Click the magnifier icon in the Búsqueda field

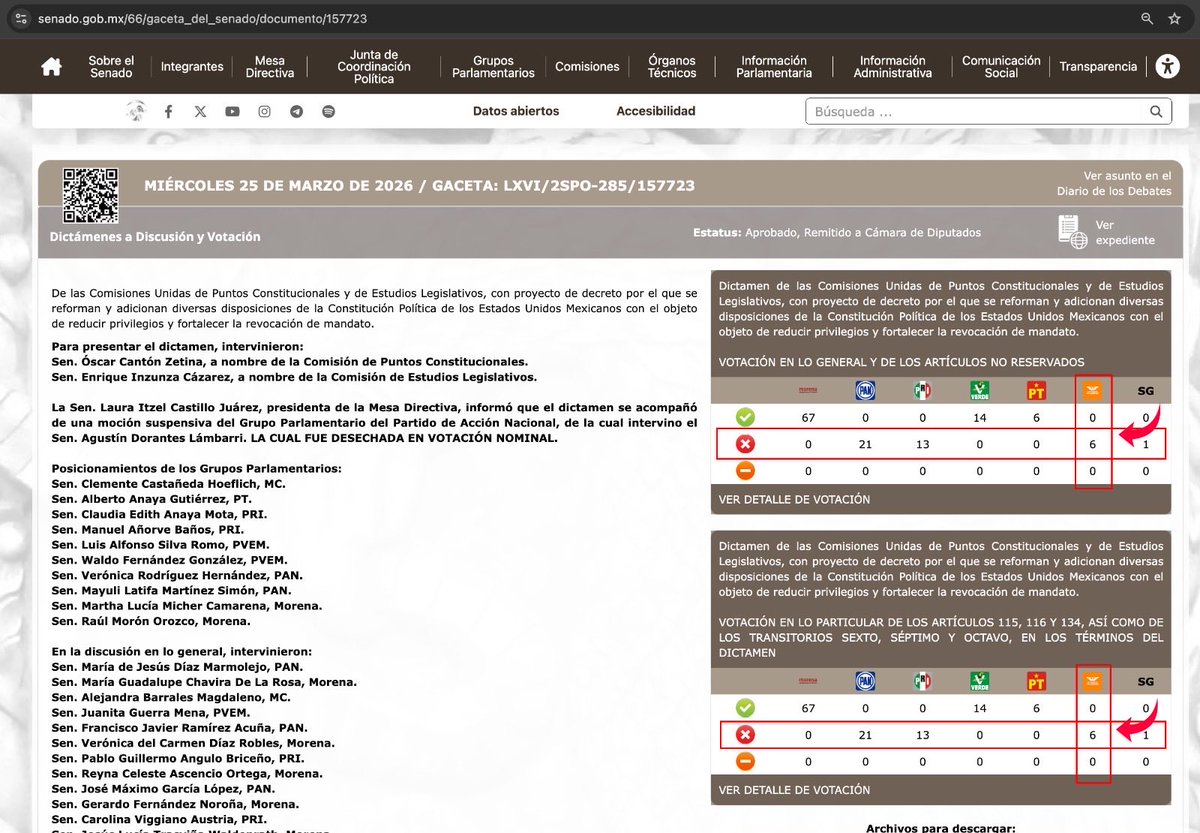(1156, 112)
